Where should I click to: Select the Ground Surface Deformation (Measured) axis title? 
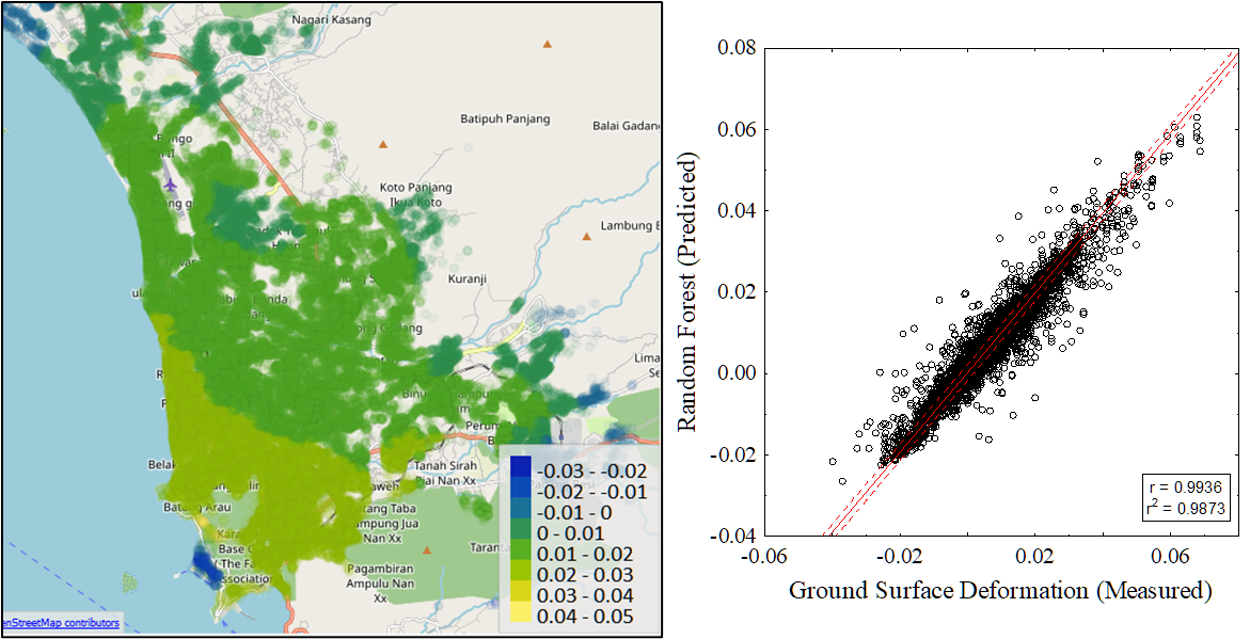[x=1000, y=590]
